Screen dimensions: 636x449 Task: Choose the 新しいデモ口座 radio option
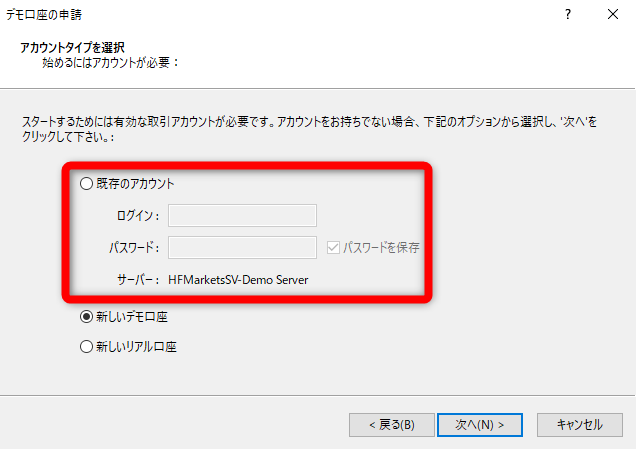tap(87, 317)
